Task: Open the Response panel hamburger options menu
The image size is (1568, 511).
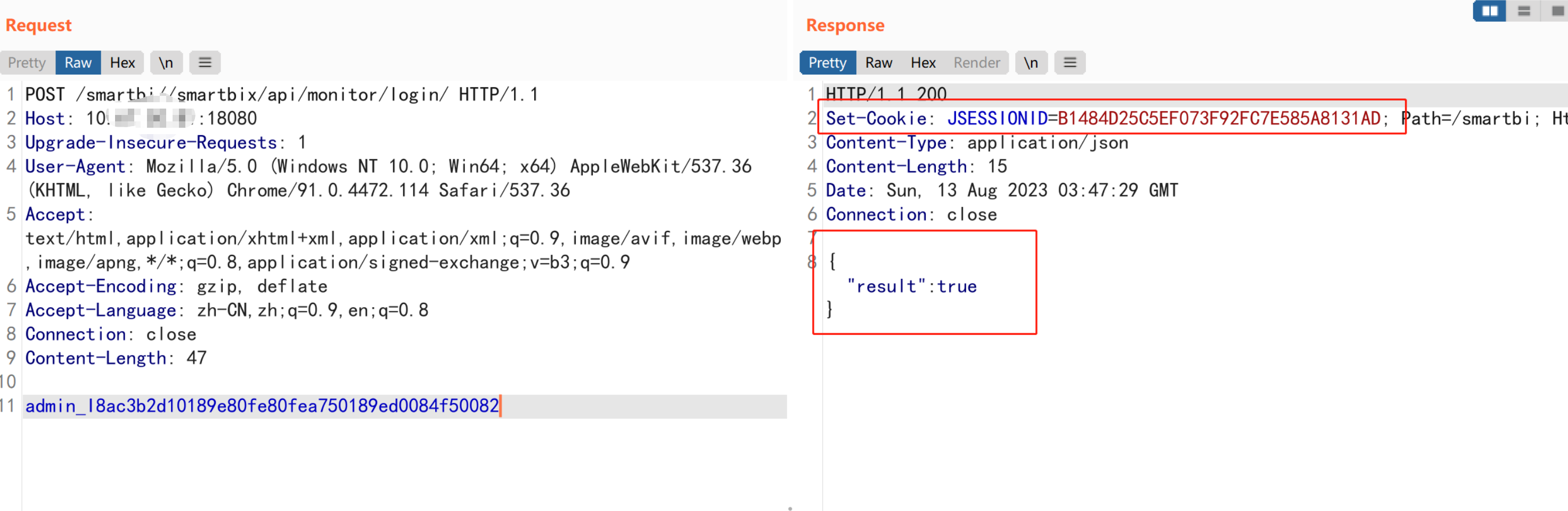Action: click(1069, 63)
